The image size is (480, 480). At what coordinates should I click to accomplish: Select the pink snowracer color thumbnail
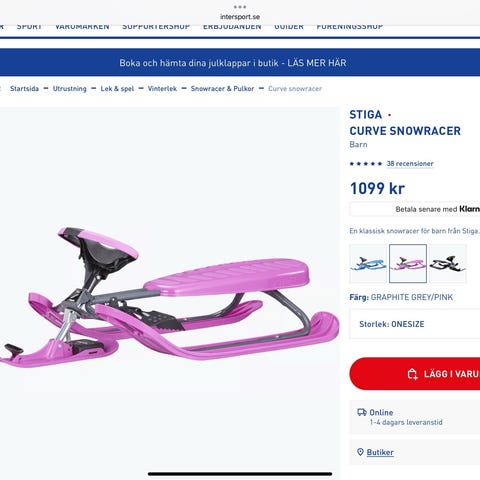pos(408,264)
